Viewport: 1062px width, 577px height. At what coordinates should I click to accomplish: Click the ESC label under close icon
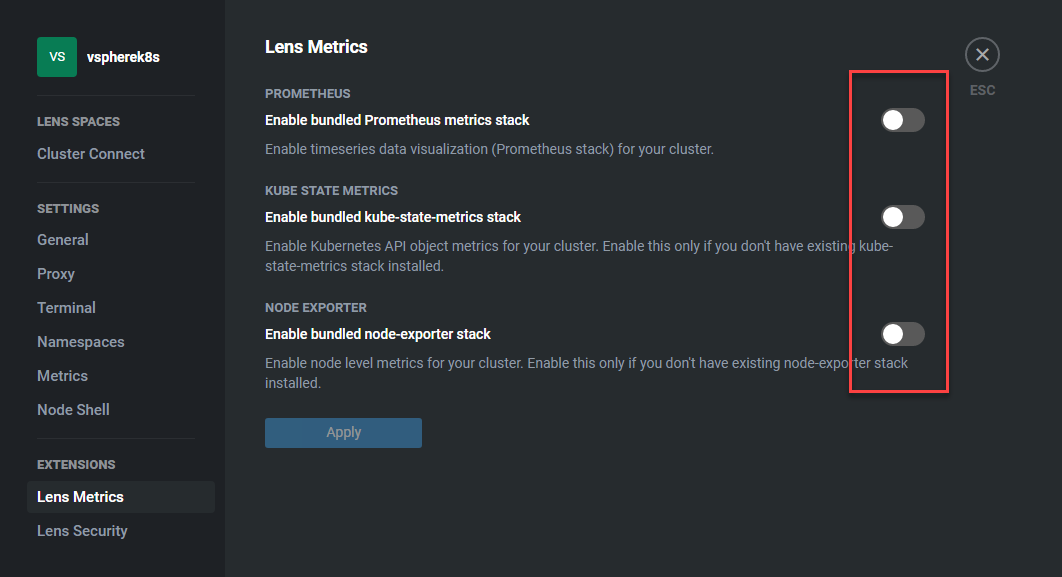point(982,90)
